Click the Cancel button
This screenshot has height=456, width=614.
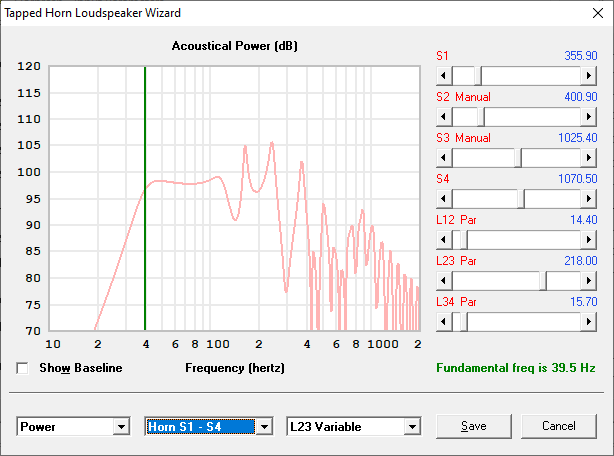click(559, 426)
